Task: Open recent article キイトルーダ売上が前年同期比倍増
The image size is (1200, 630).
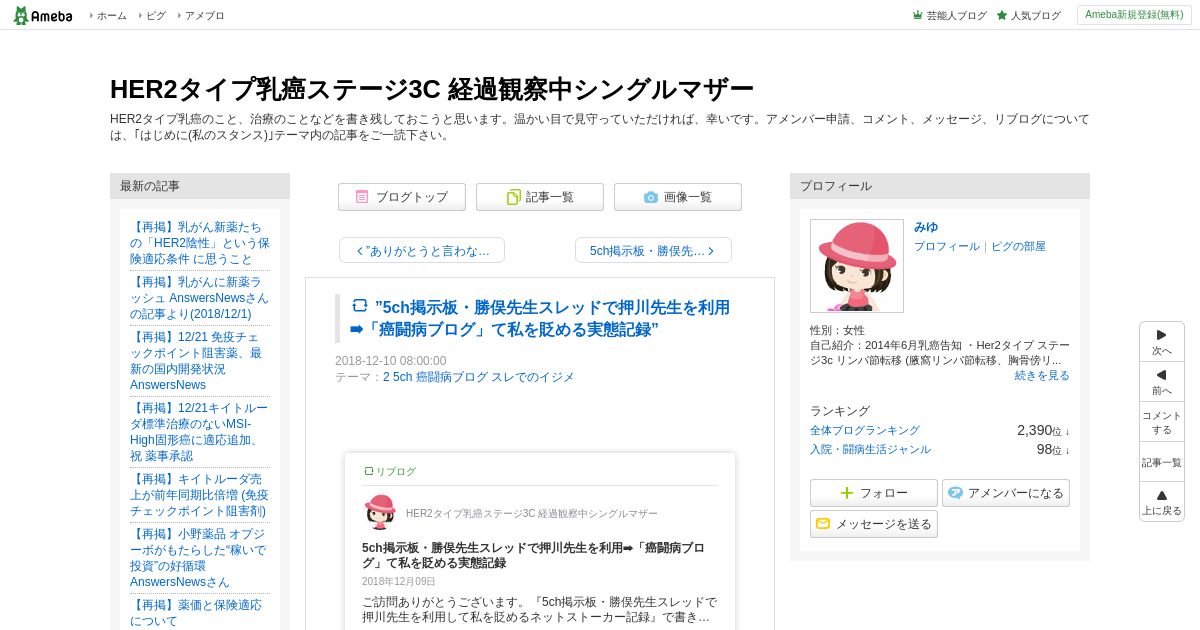Action: coord(200,495)
